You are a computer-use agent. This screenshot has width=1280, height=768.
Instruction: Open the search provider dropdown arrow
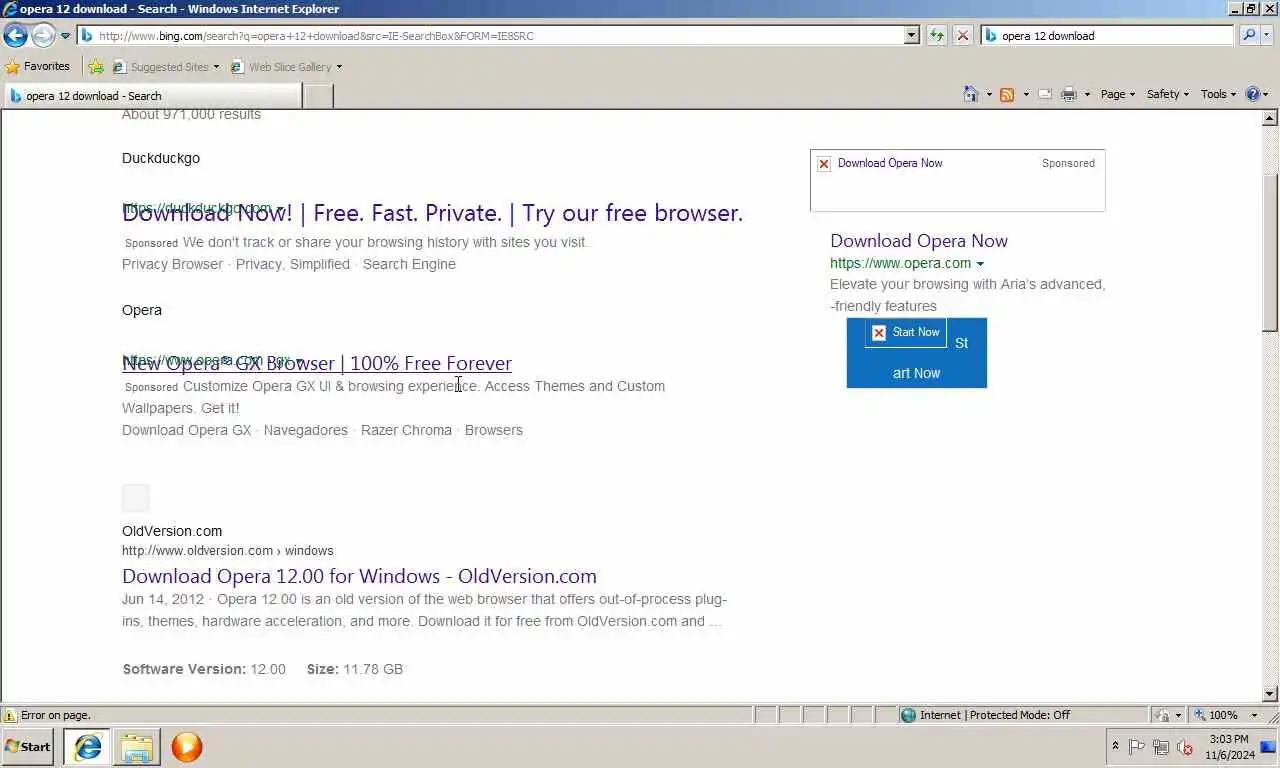[x=1267, y=35]
